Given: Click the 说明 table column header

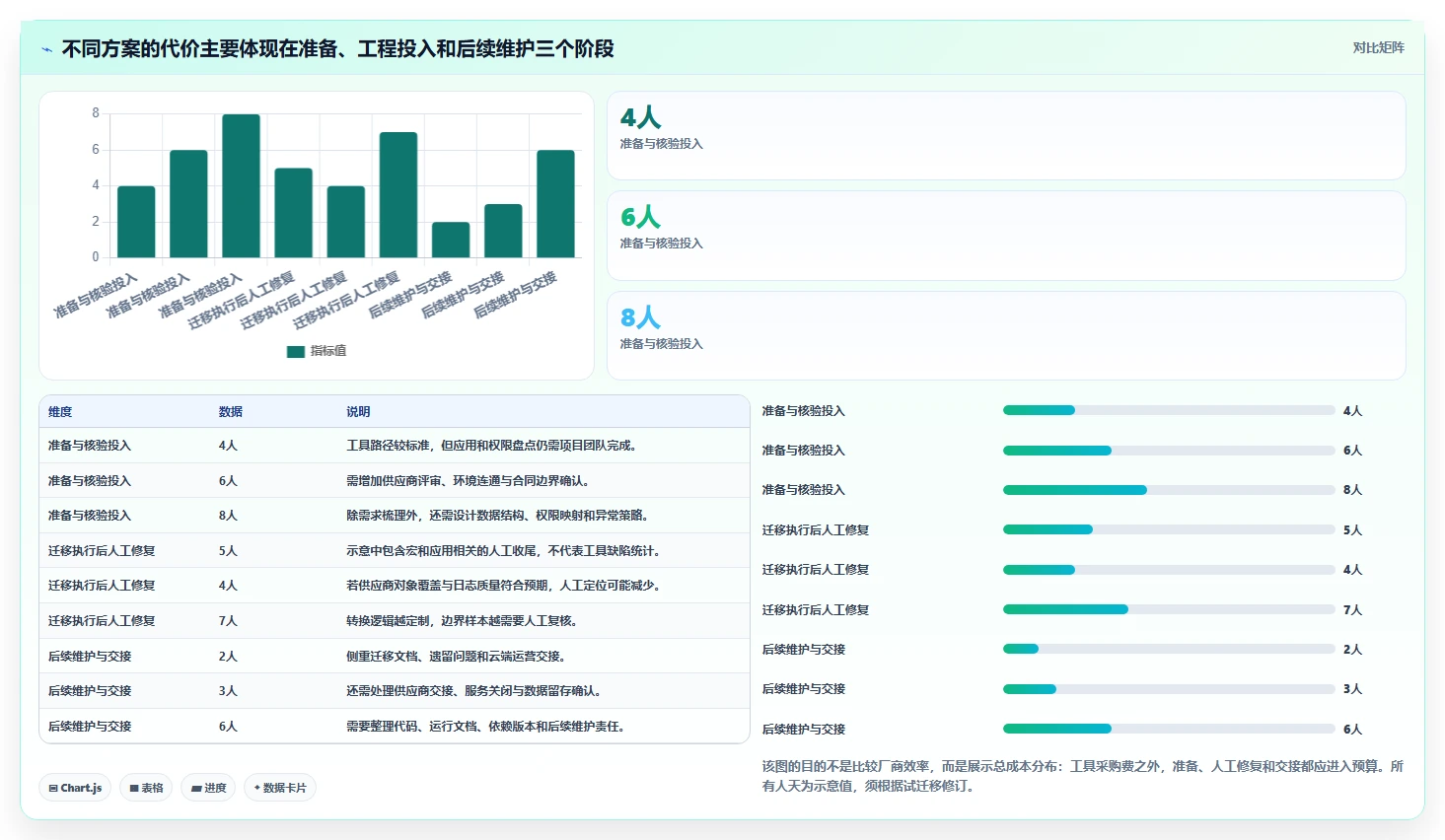Looking at the screenshot, I should coord(358,412).
